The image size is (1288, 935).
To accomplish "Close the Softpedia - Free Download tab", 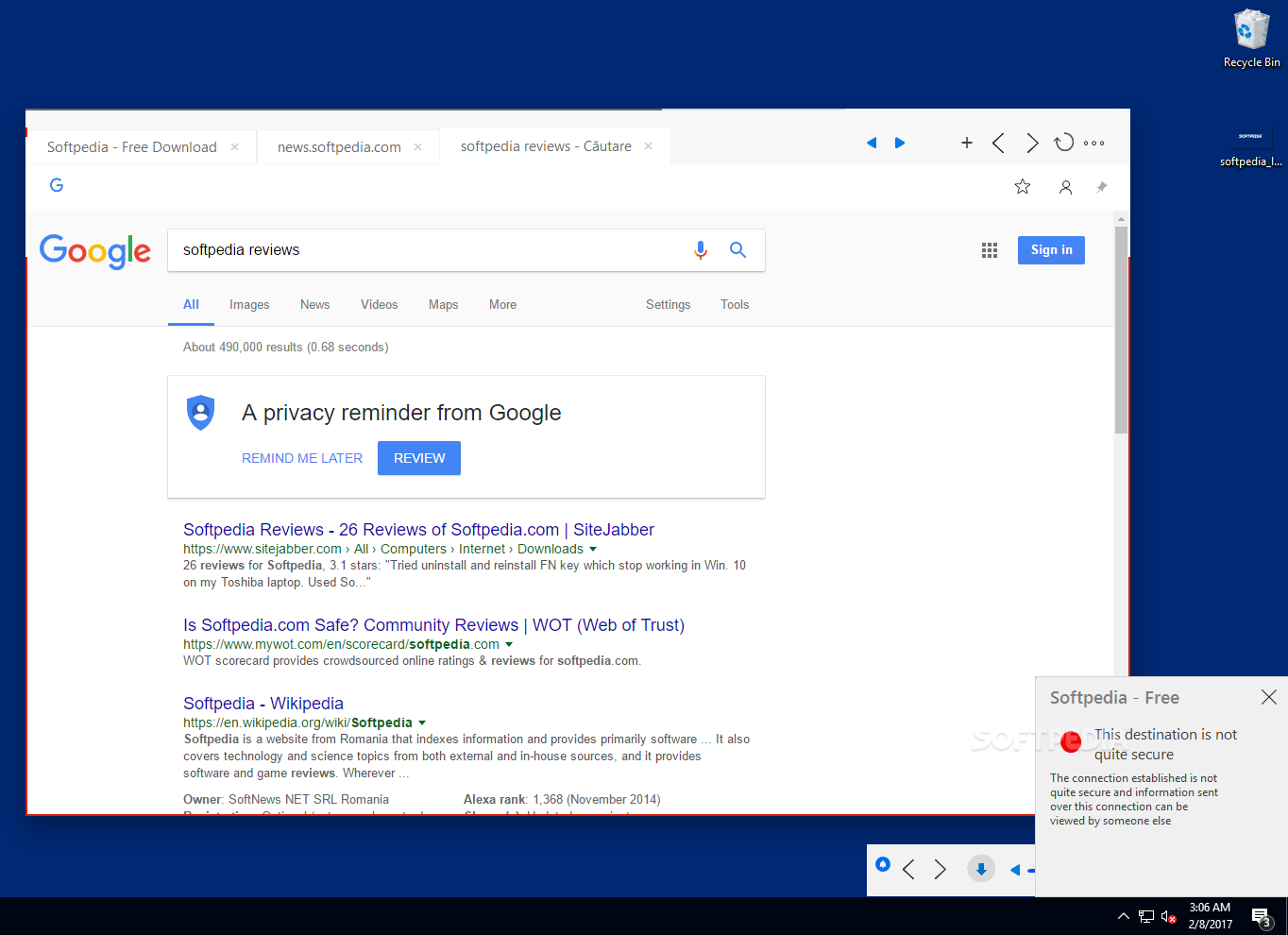I will [234, 146].
